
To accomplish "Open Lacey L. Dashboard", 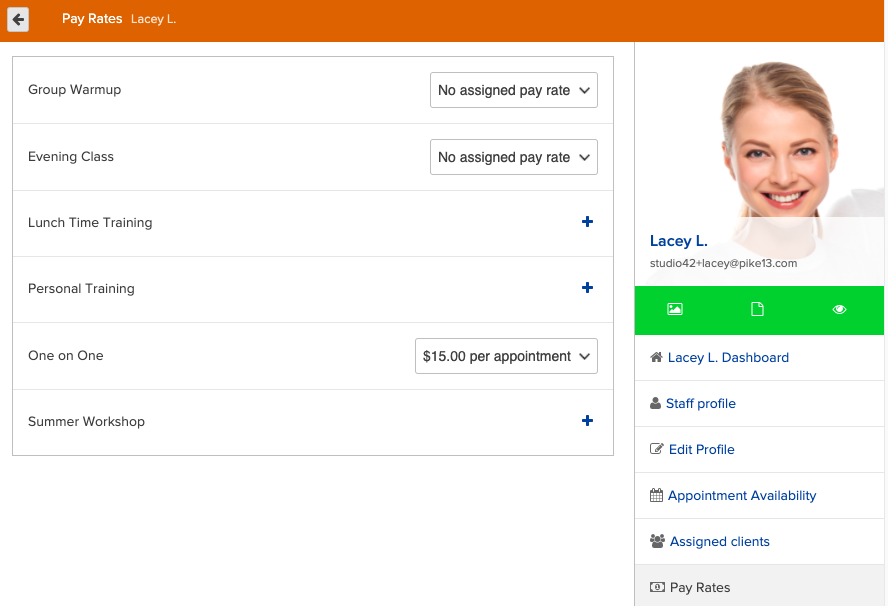I will (x=728, y=357).
